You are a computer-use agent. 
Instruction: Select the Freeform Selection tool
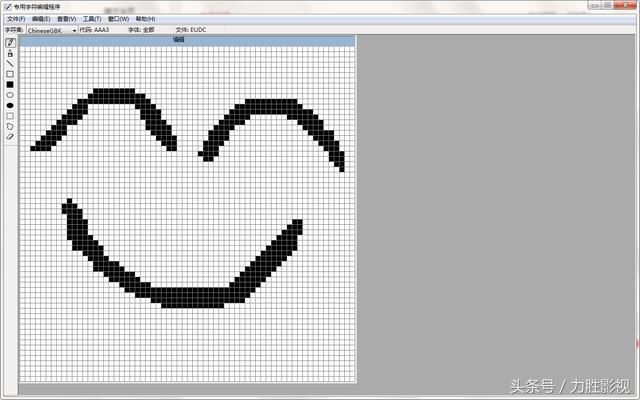(x=10, y=126)
